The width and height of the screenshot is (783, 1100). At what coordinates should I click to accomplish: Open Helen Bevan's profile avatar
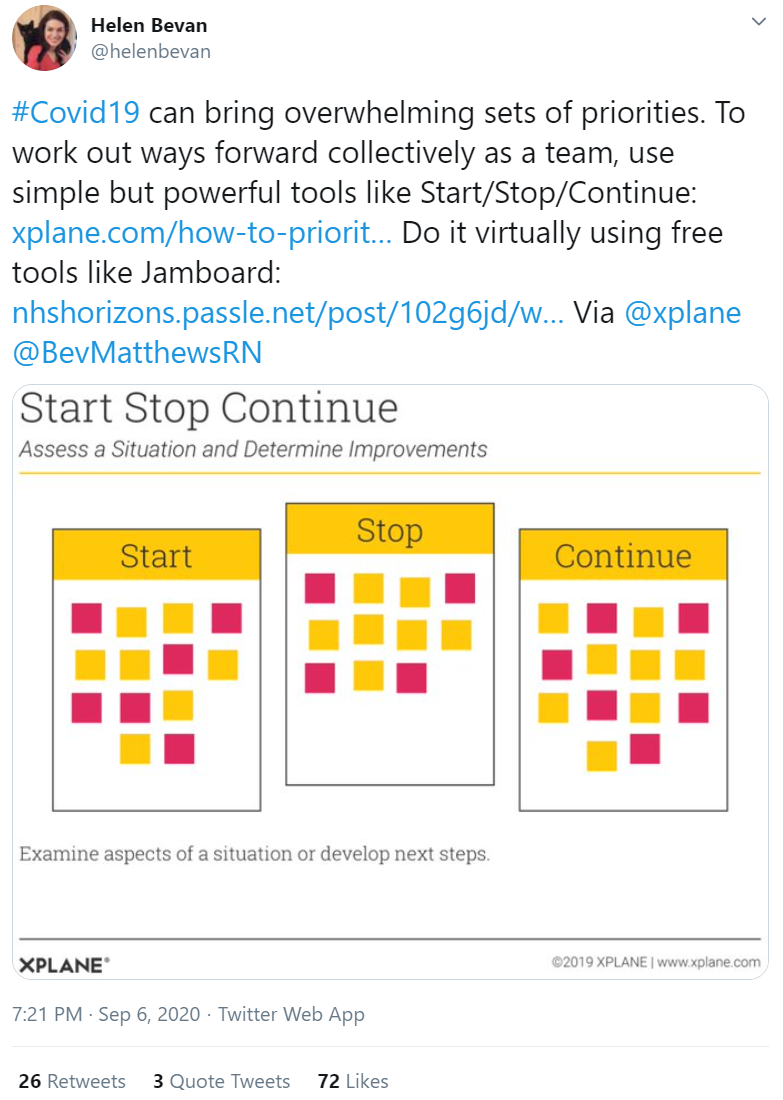[x=44, y=38]
